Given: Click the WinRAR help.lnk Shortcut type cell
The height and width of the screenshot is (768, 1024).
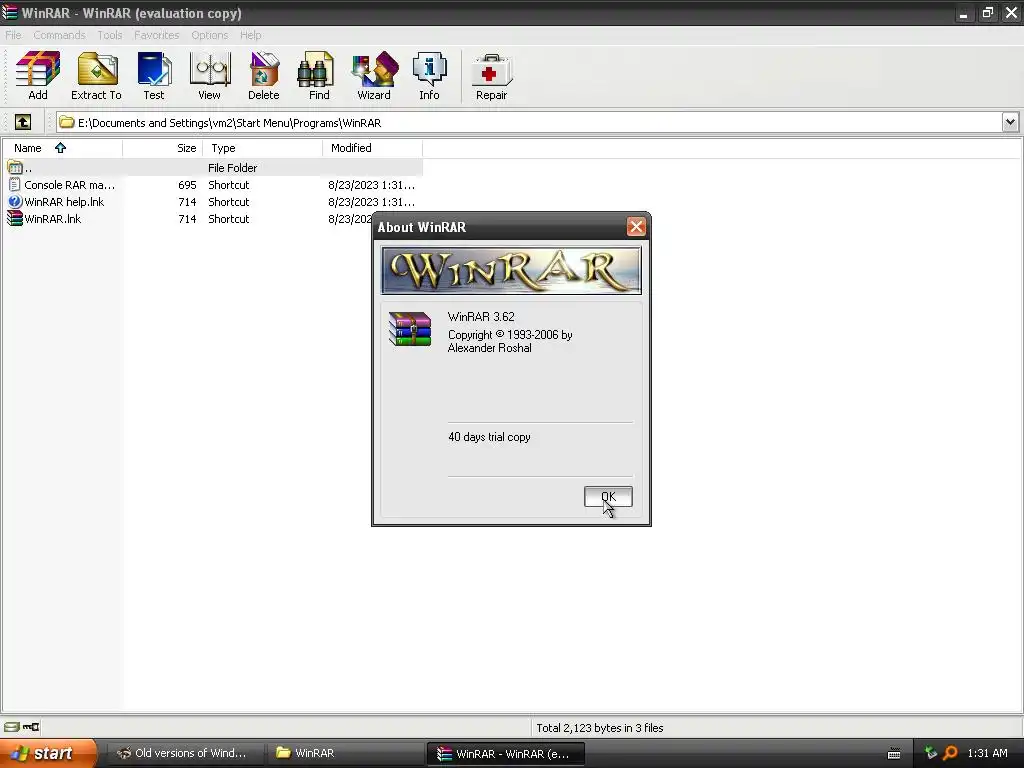Looking at the screenshot, I should tap(229, 202).
